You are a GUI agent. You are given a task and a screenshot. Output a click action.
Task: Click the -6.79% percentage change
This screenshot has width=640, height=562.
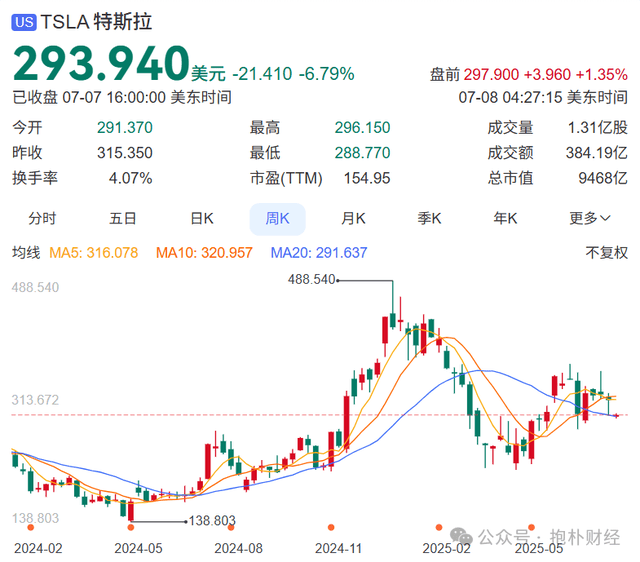point(327,74)
